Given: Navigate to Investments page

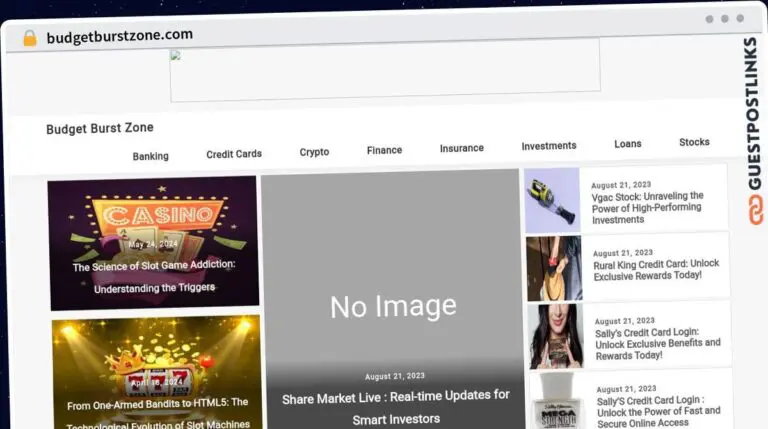Looking at the screenshot, I should (548, 146).
